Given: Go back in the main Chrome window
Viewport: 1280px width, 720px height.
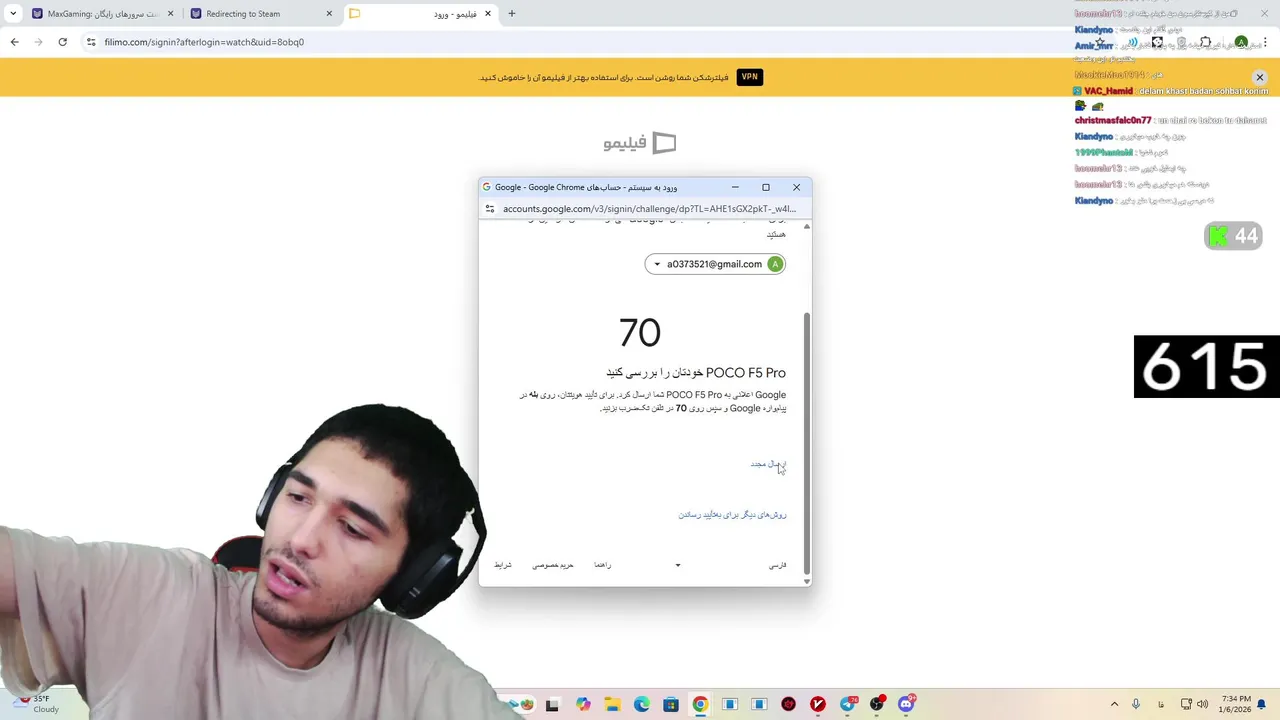Looking at the screenshot, I should [14, 42].
